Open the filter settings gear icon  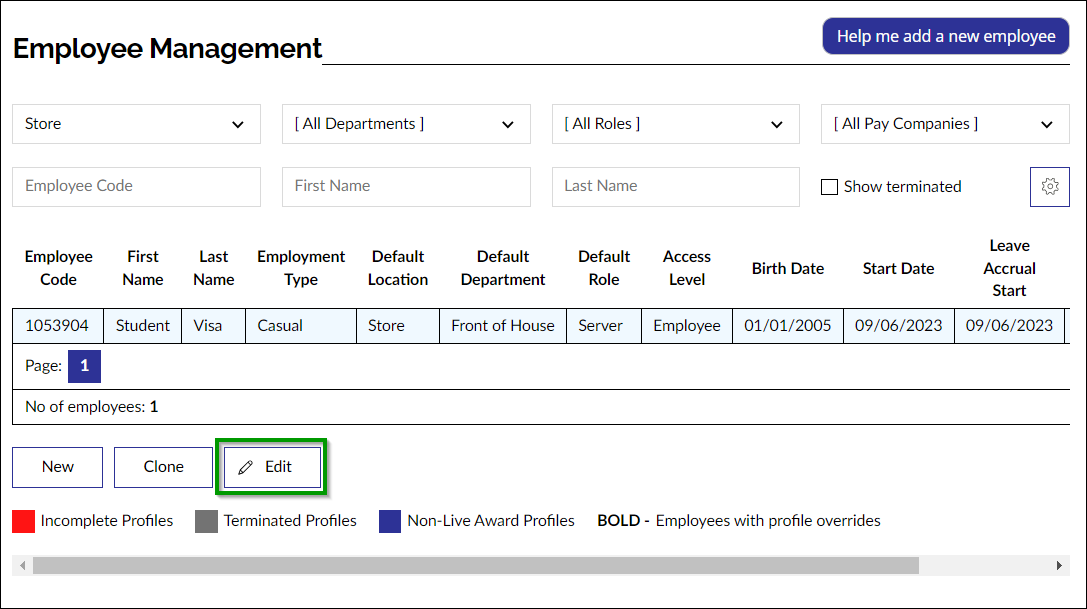[x=1049, y=186]
